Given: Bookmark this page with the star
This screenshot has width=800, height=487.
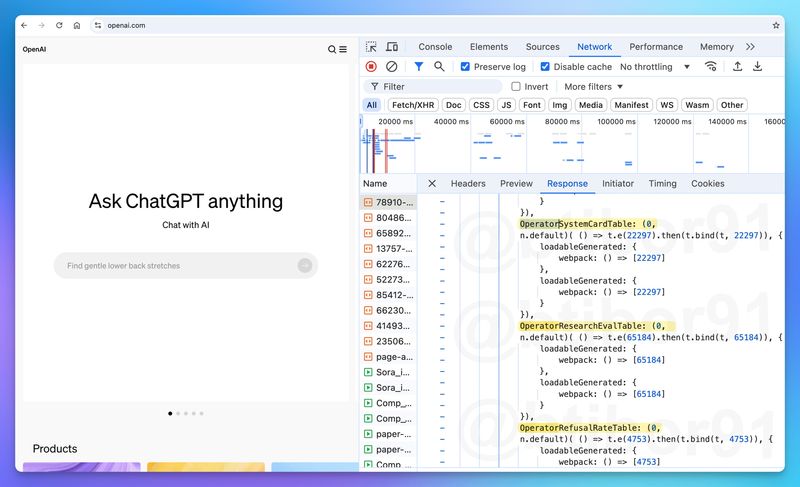Looking at the screenshot, I should [776, 25].
